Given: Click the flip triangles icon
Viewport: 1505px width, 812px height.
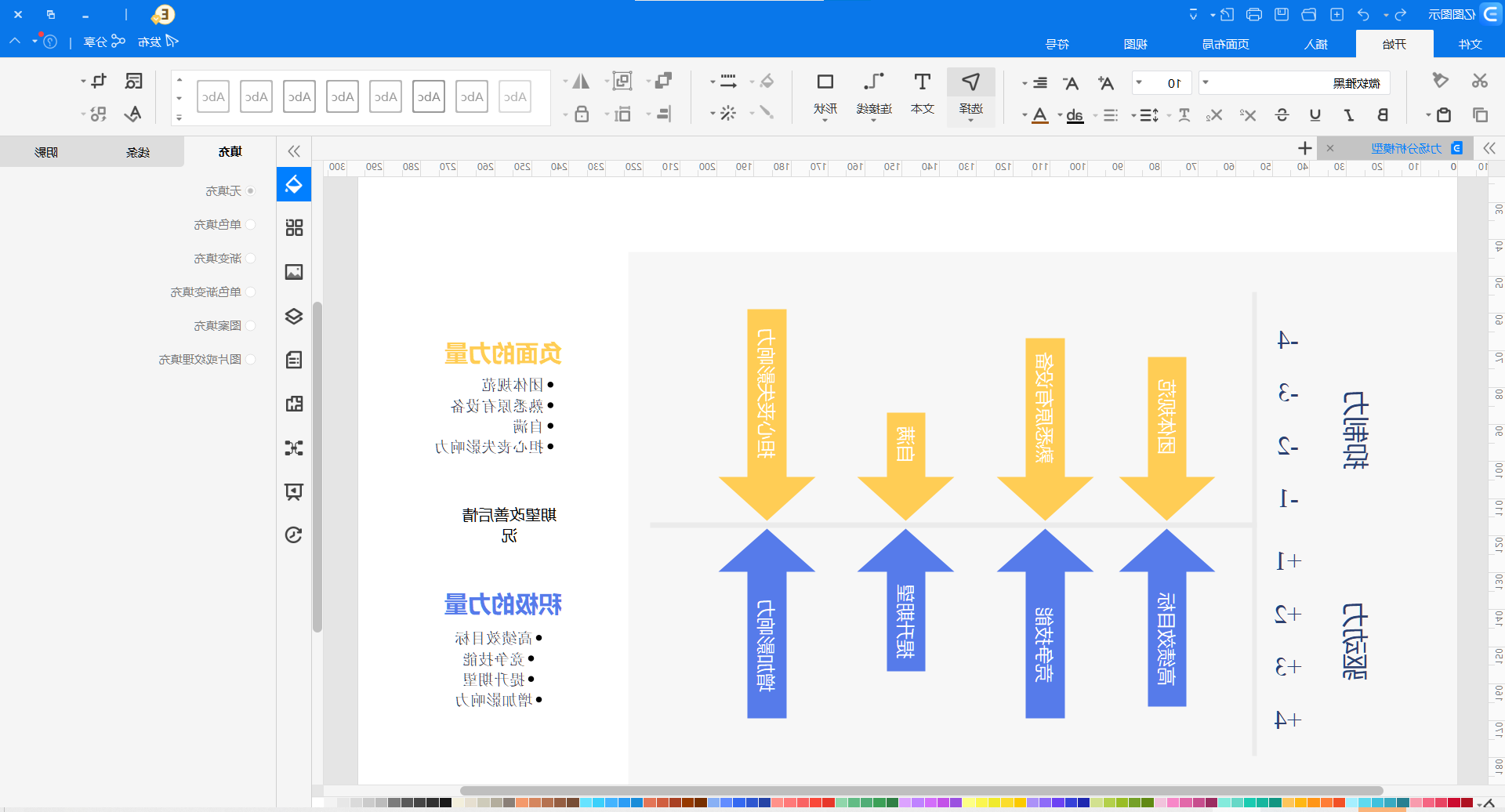Looking at the screenshot, I should click(x=581, y=81).
